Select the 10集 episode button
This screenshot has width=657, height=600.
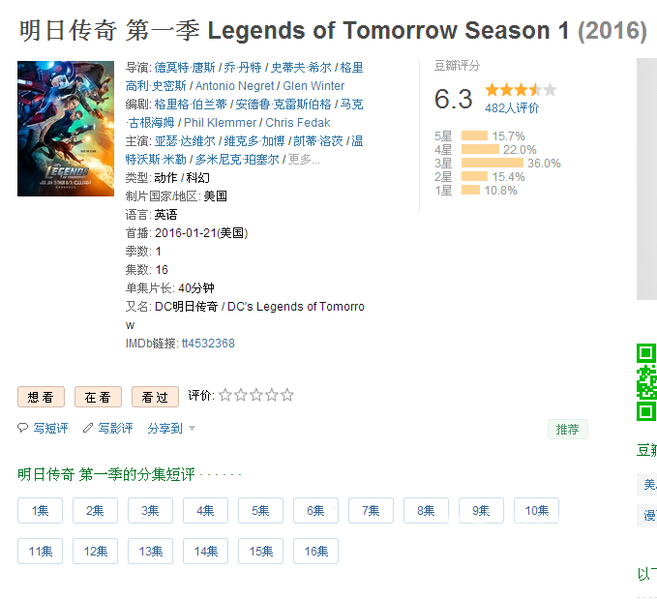tap(537, 510)
